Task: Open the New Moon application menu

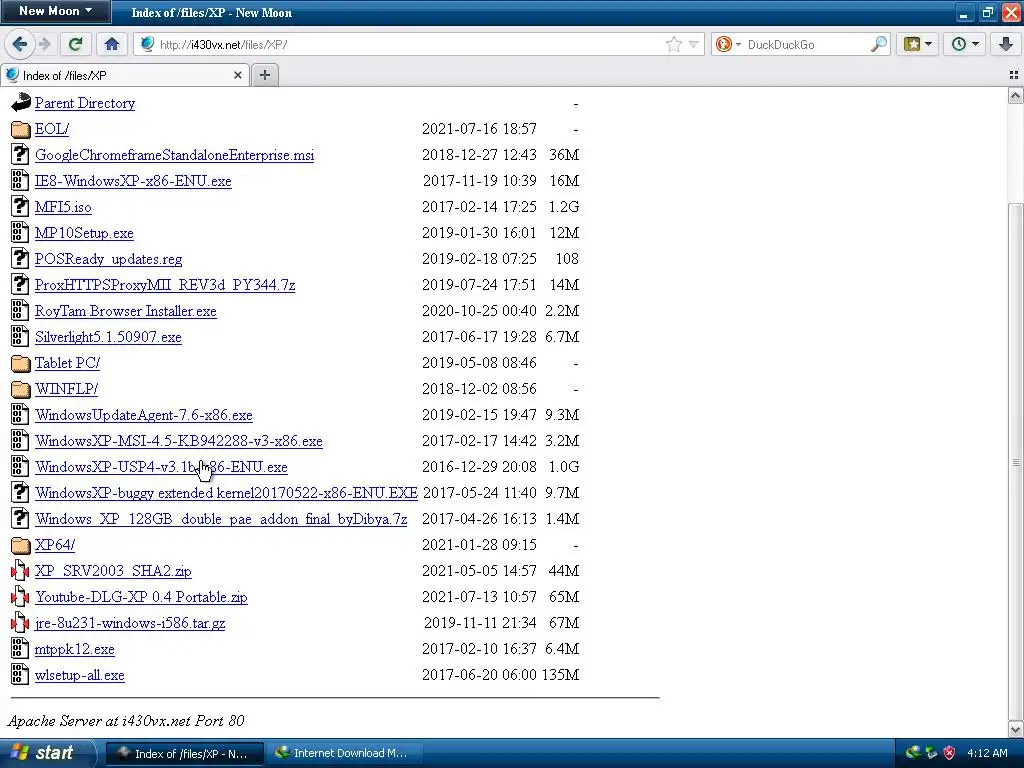Action: click(x=55, y=11)
